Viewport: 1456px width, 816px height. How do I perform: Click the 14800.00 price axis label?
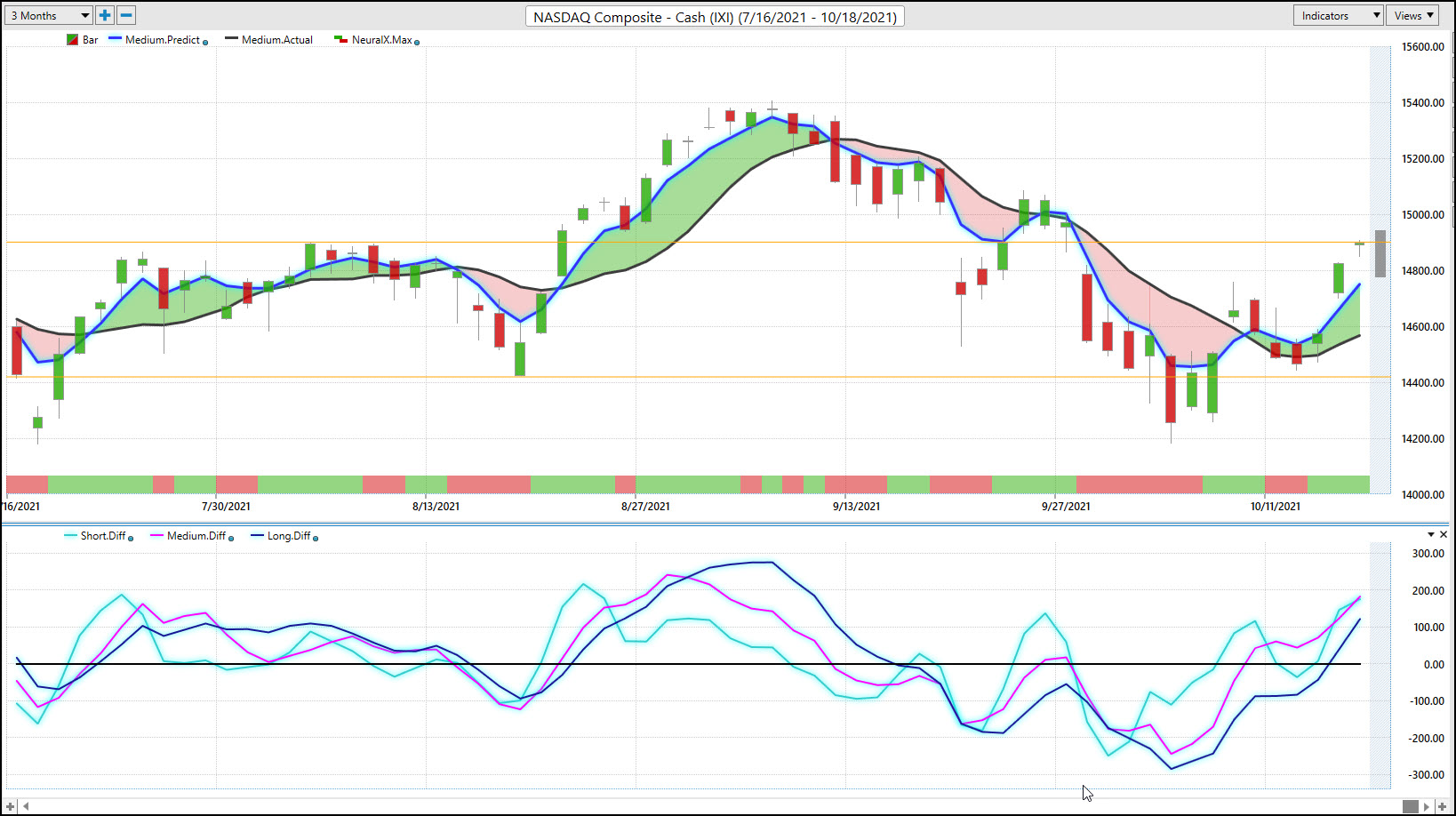1423,271
